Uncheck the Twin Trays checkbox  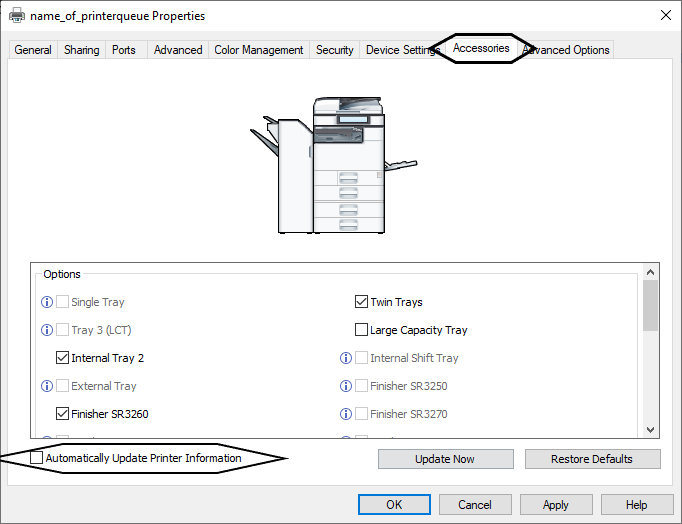(x=362, y=302)
